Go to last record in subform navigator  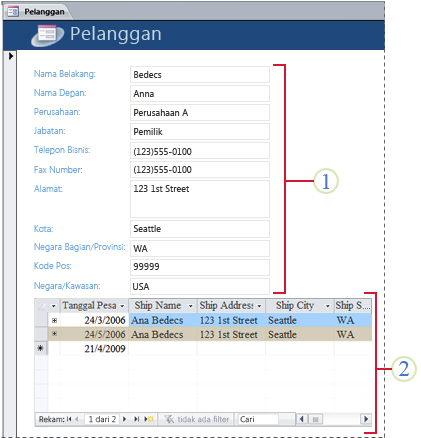136,419
